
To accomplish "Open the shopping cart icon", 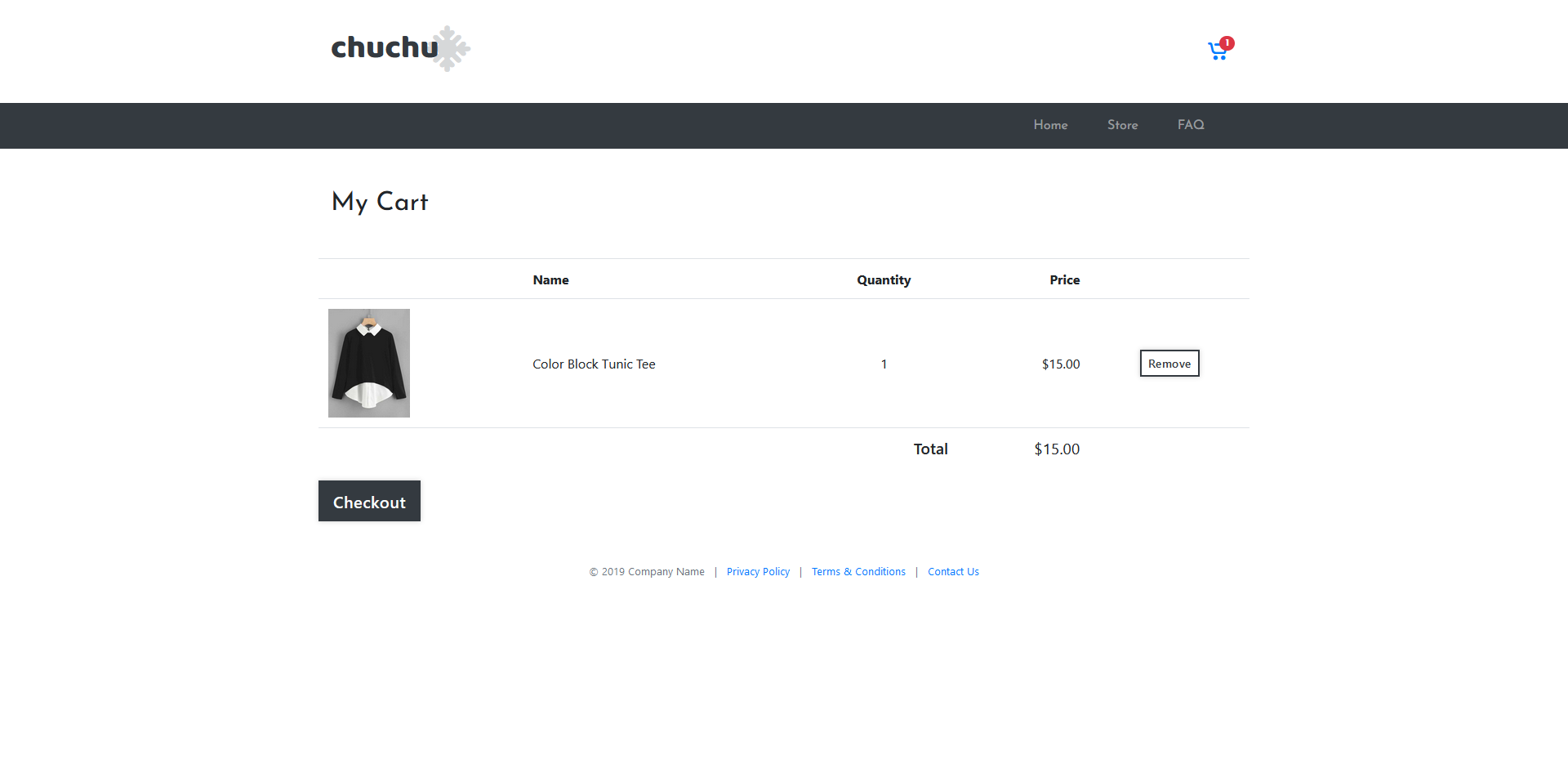I will 1217,52.
